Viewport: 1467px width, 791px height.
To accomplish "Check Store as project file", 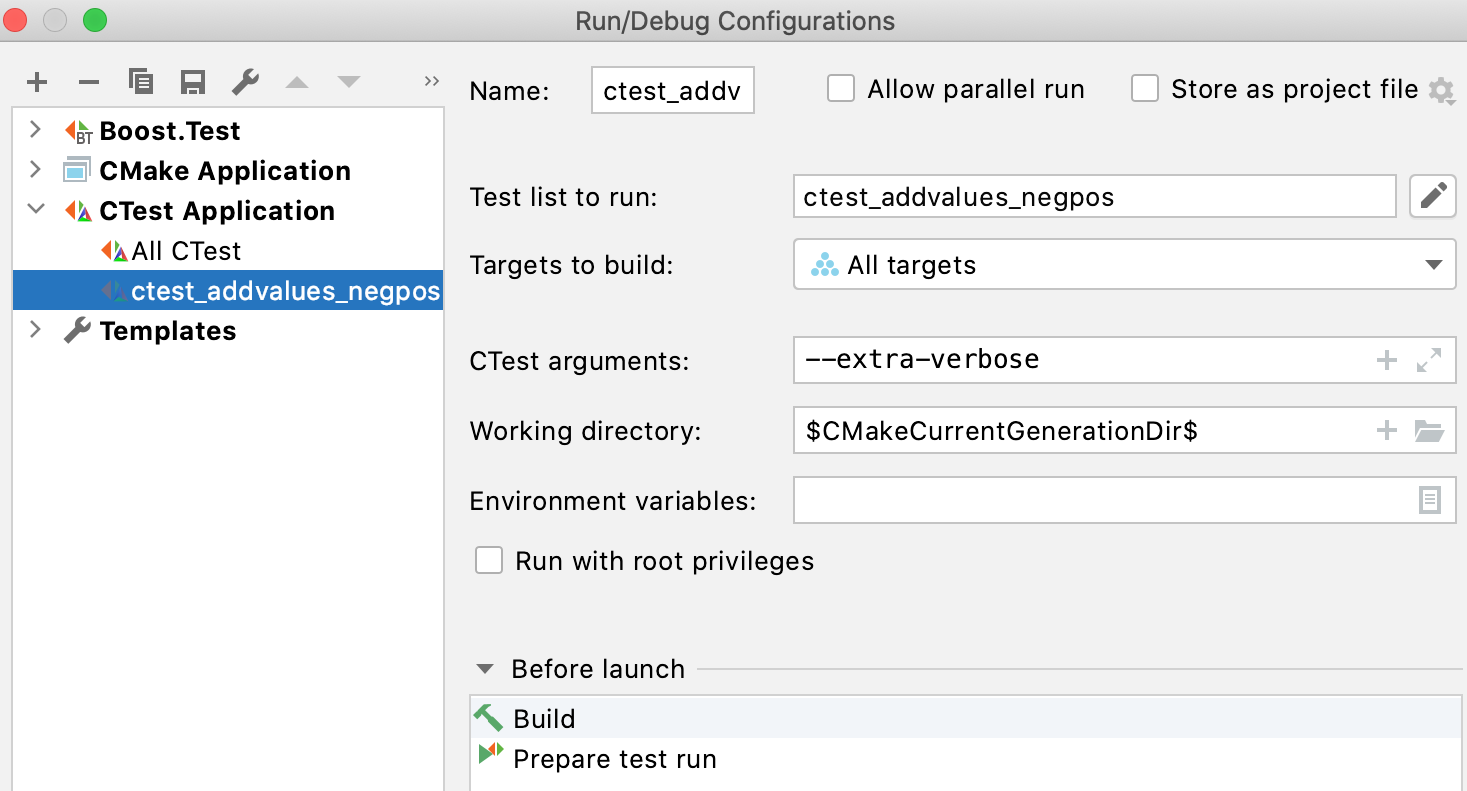I will 1144,88.
